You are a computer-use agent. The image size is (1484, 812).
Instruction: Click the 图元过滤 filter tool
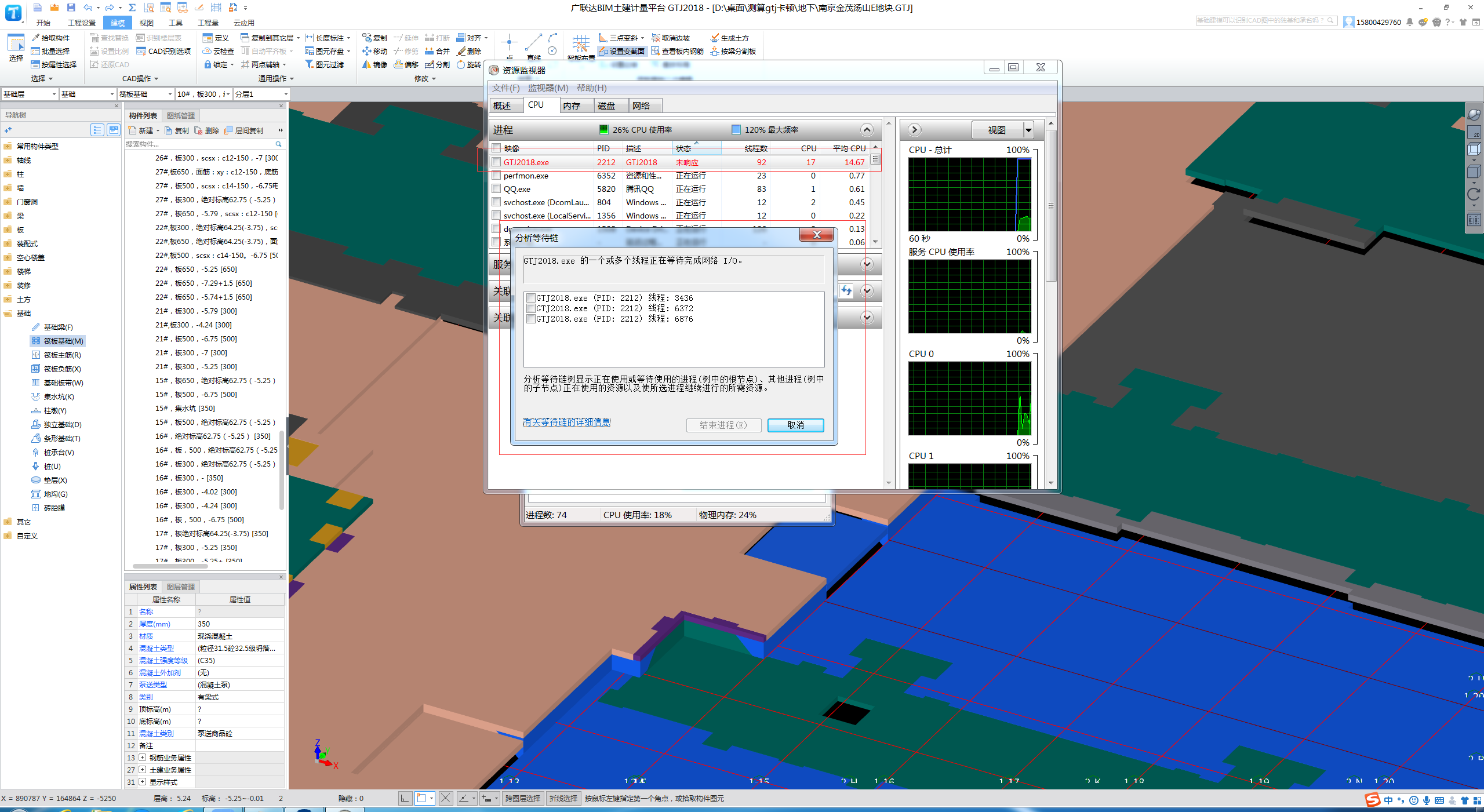coord(325,64)
